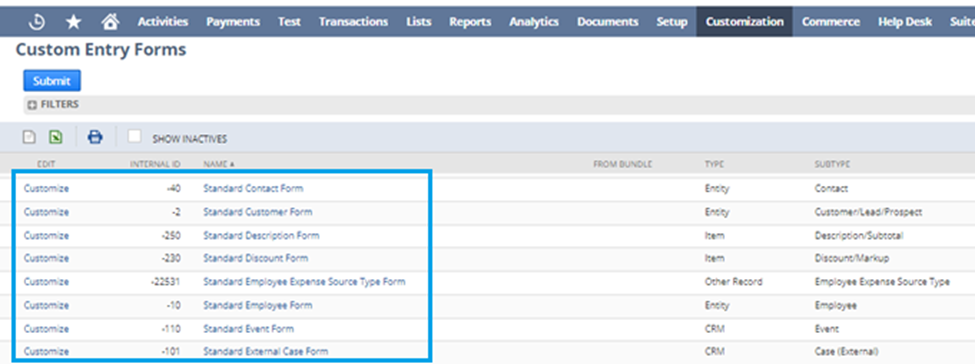Select the Discount/Markup subtype cell
The height and width of the screenshot is (364, 975).
(852, 258)
